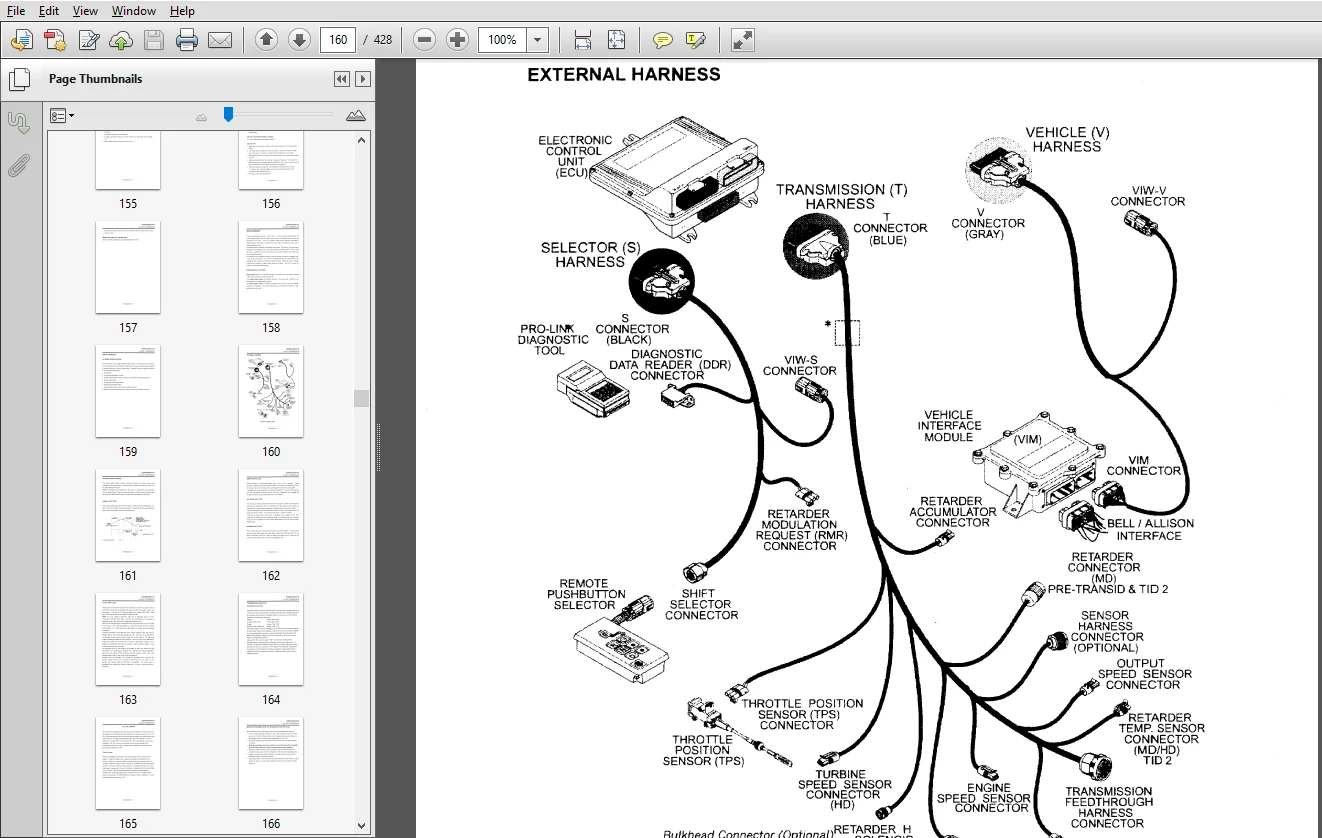Click the fit-to-width scrolling icon

tap(583, 40)
